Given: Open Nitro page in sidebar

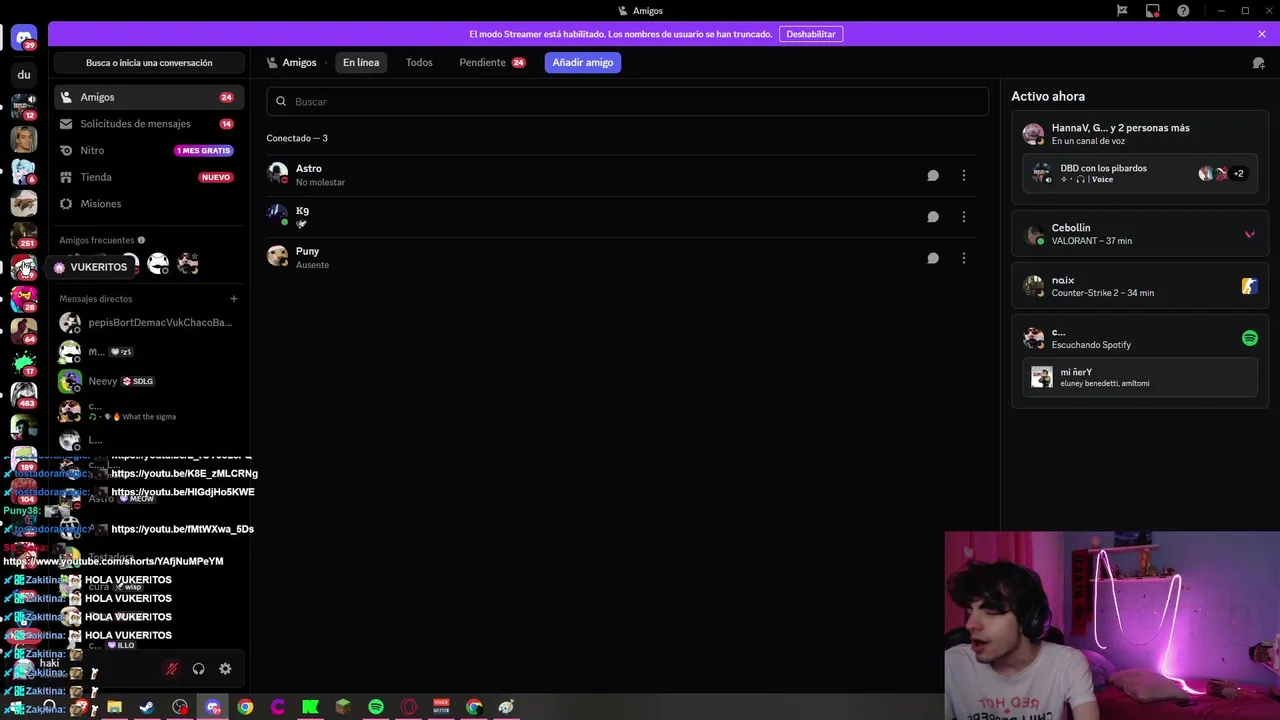Looking at the screenshot, I should click(x=149, y=150).
